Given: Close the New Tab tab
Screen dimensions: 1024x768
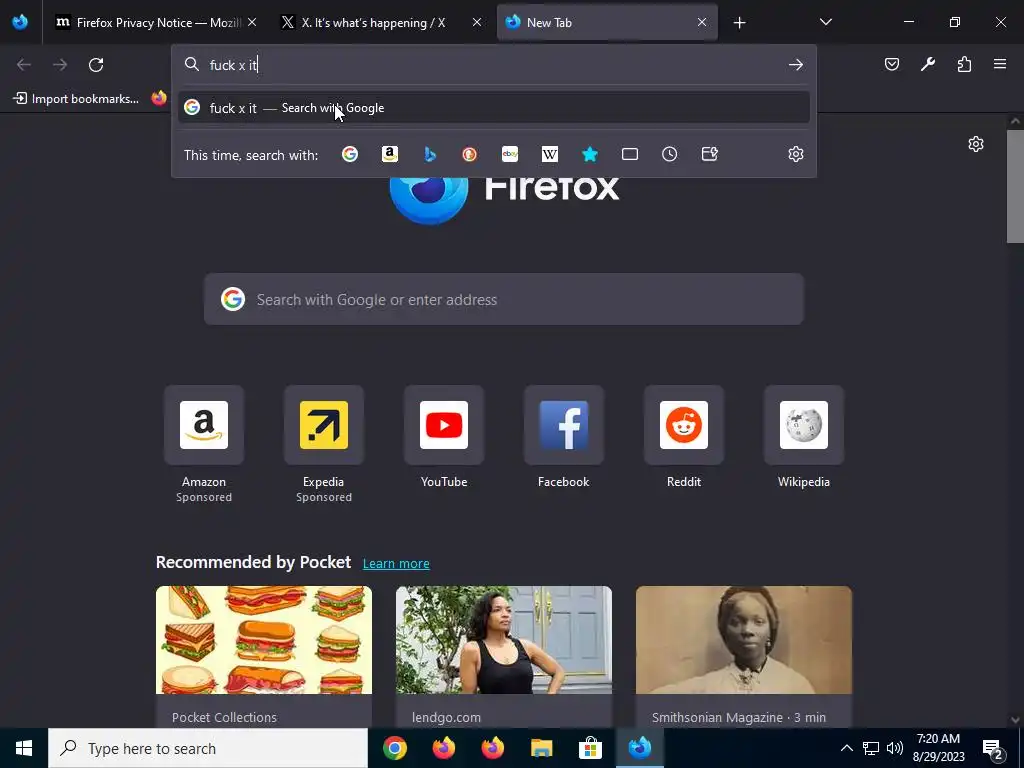Looking at the screenshot, I should (701, 22).
